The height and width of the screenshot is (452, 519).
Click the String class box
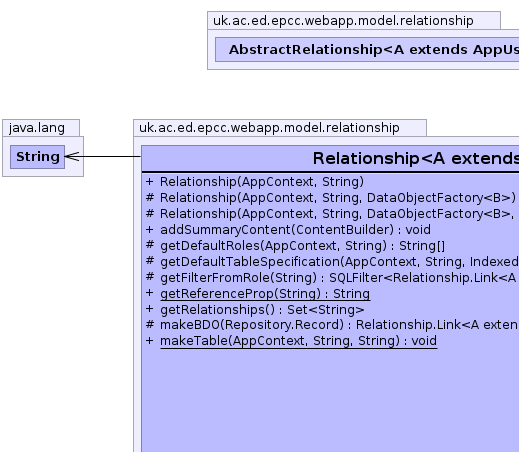point(37,157)
